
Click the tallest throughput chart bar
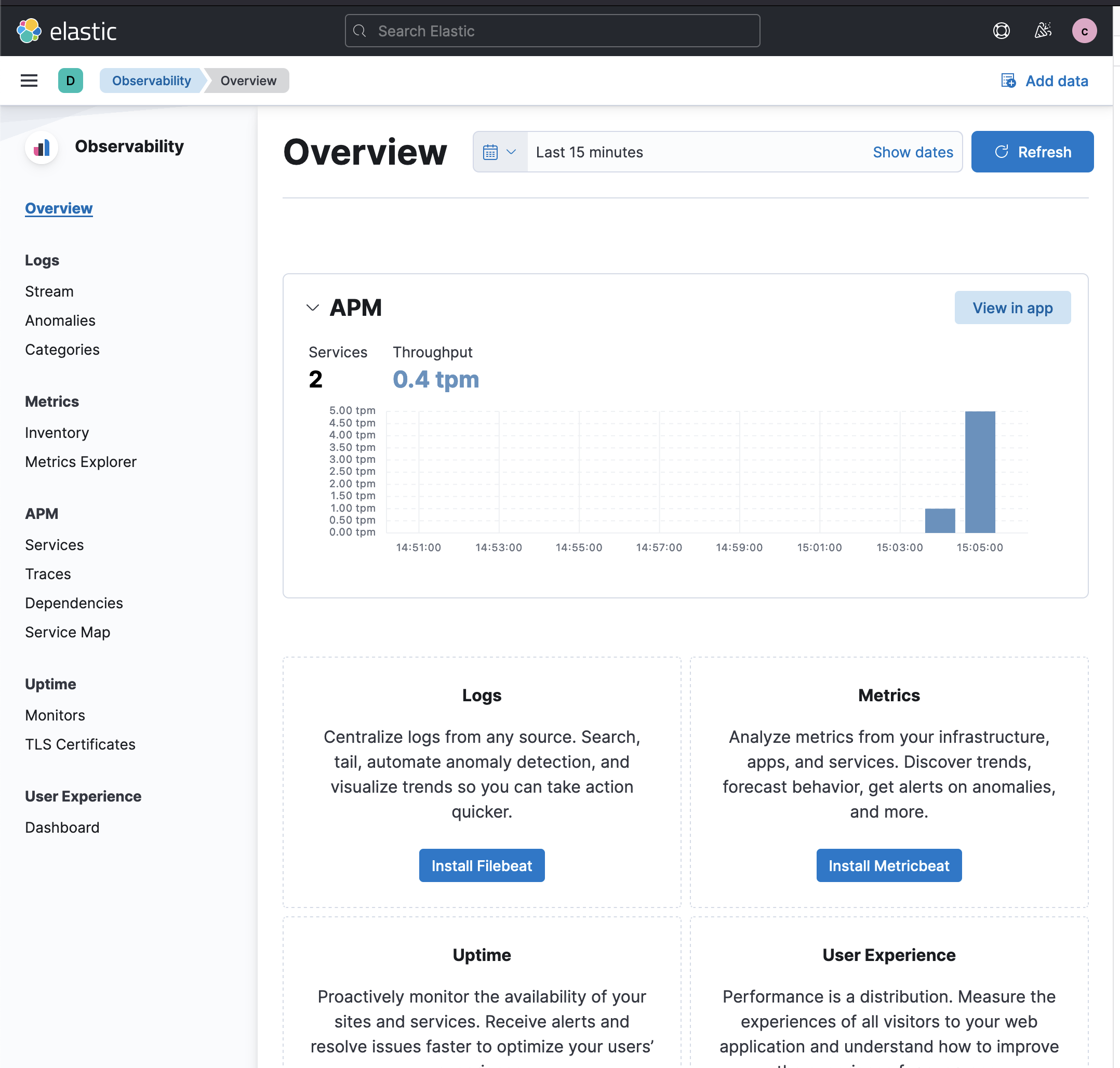979,473
